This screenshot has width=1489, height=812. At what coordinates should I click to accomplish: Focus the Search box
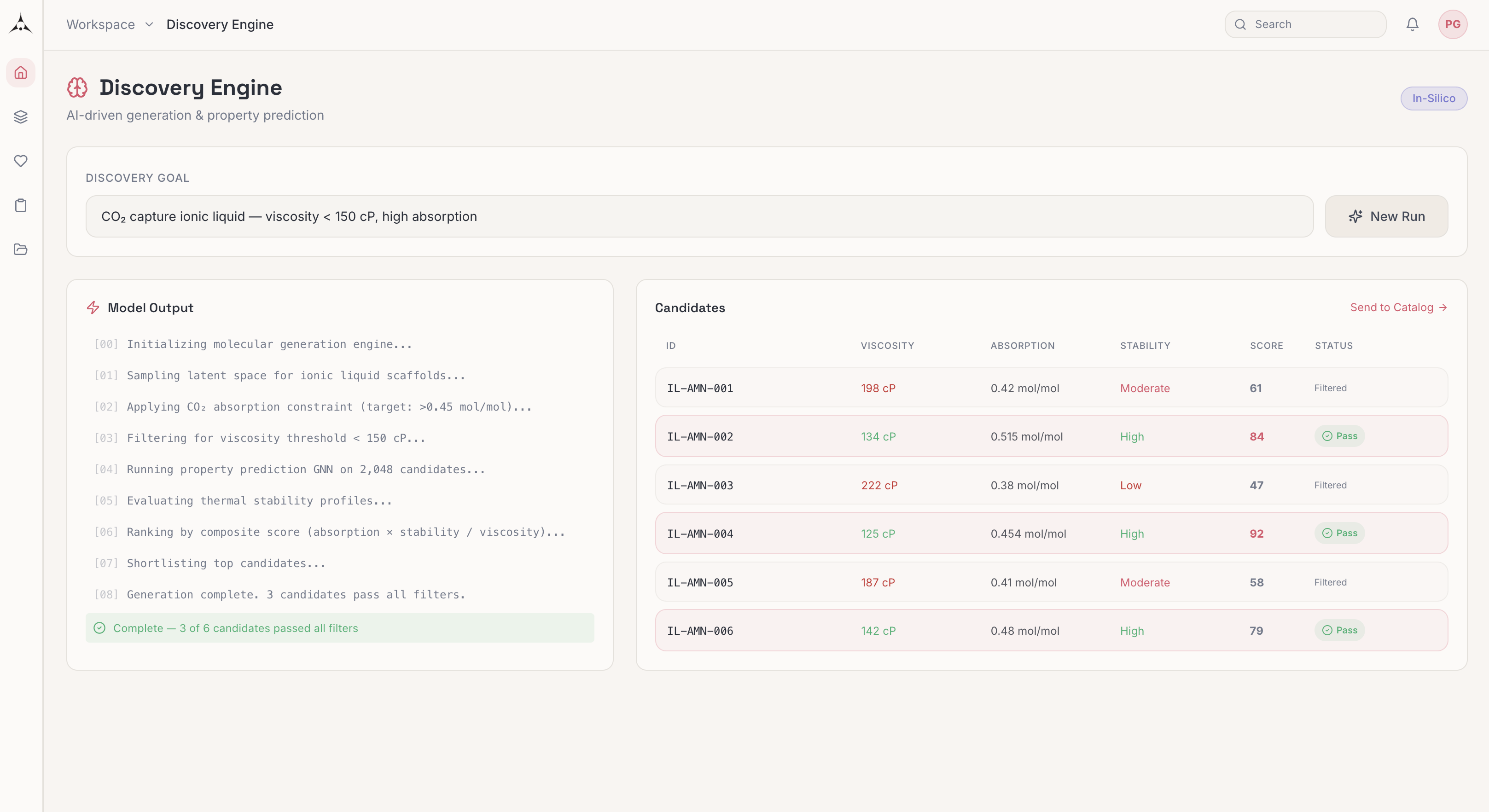[1312, 24]
